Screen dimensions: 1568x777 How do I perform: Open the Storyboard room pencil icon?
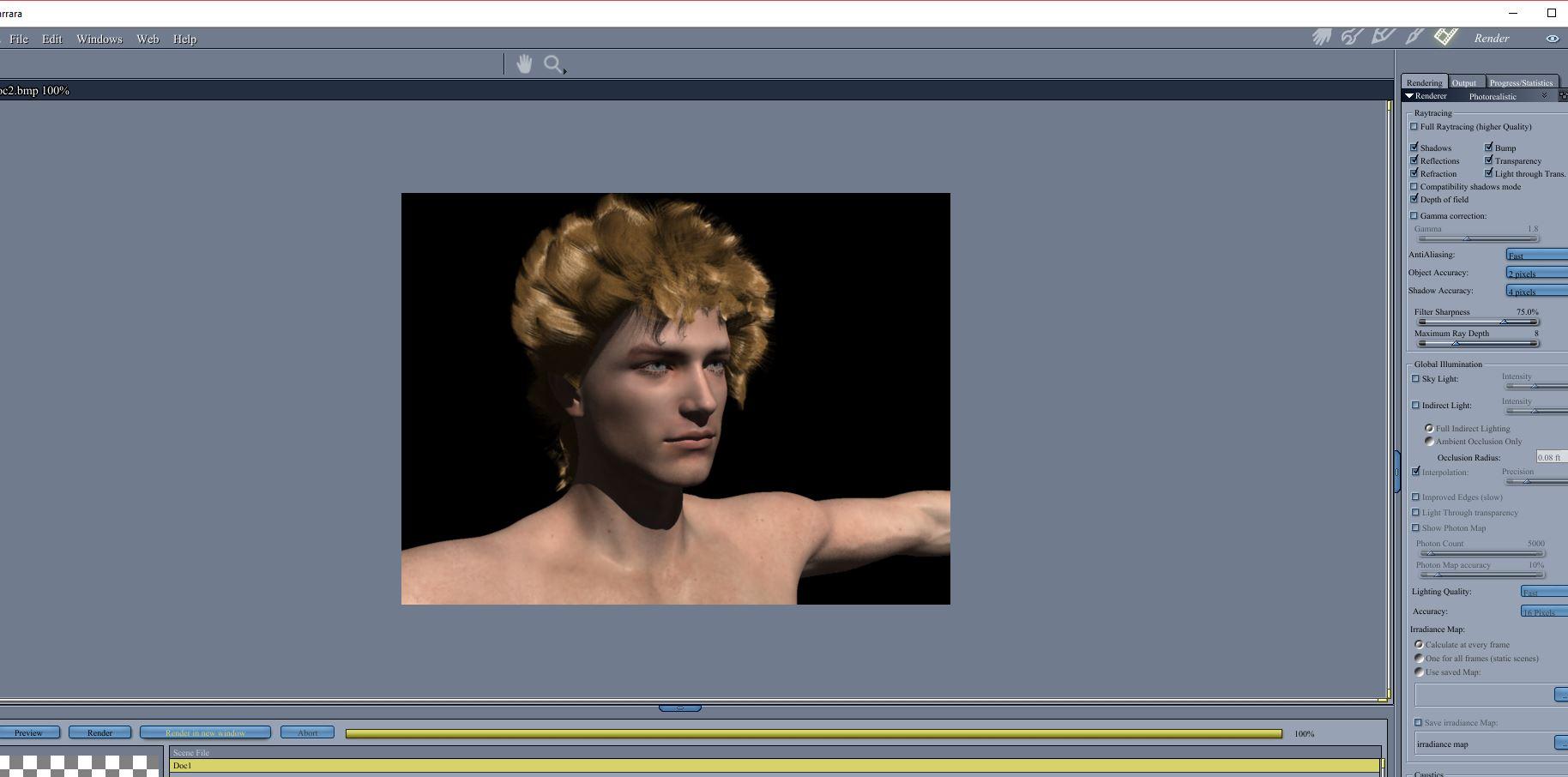[1383, 36]
